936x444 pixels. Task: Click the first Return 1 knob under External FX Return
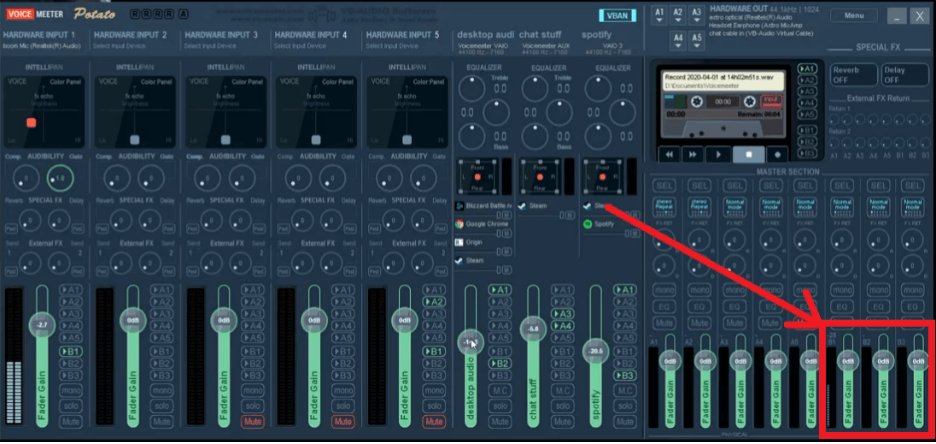833,120
